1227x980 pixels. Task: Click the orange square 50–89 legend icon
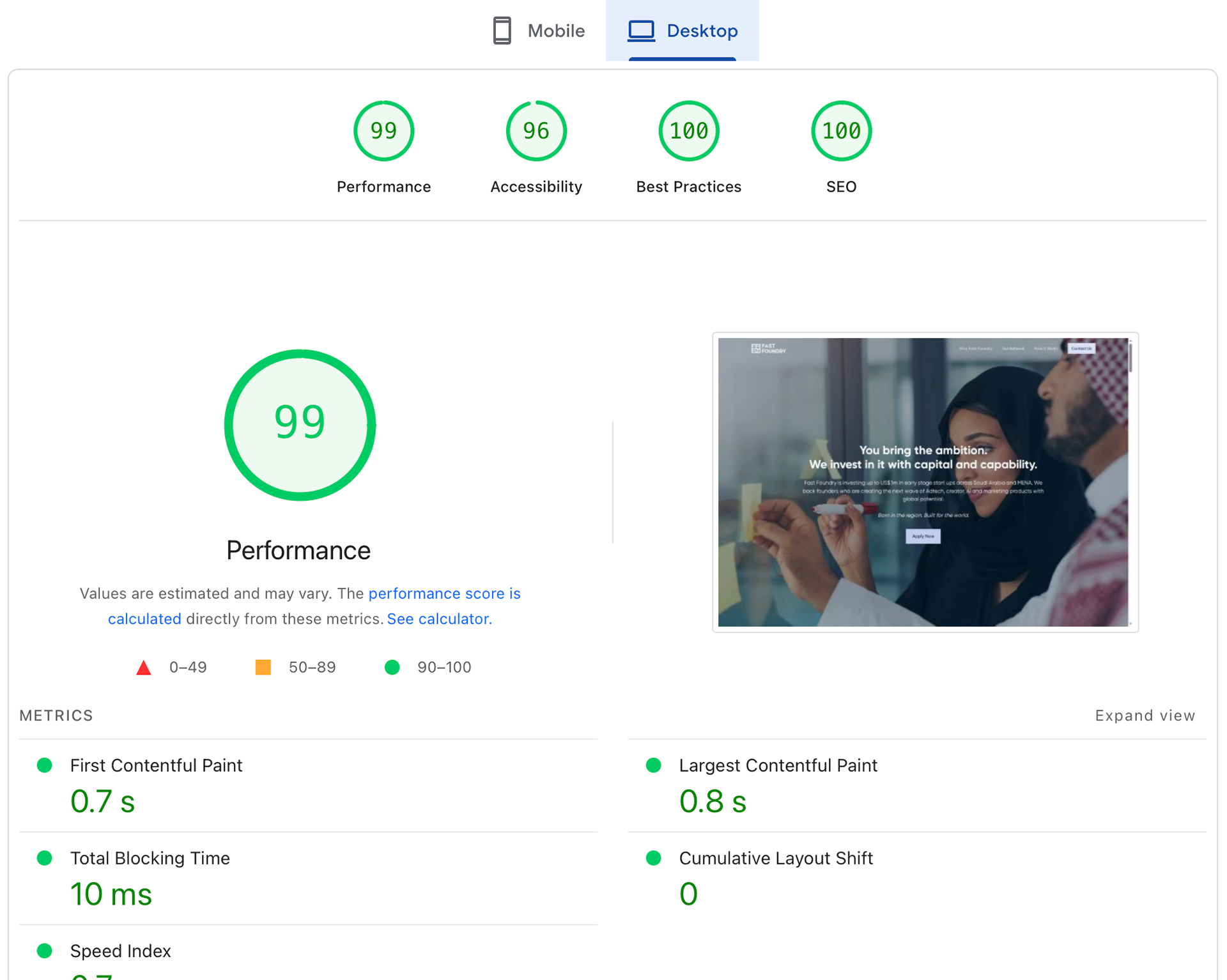coord(263,668)
